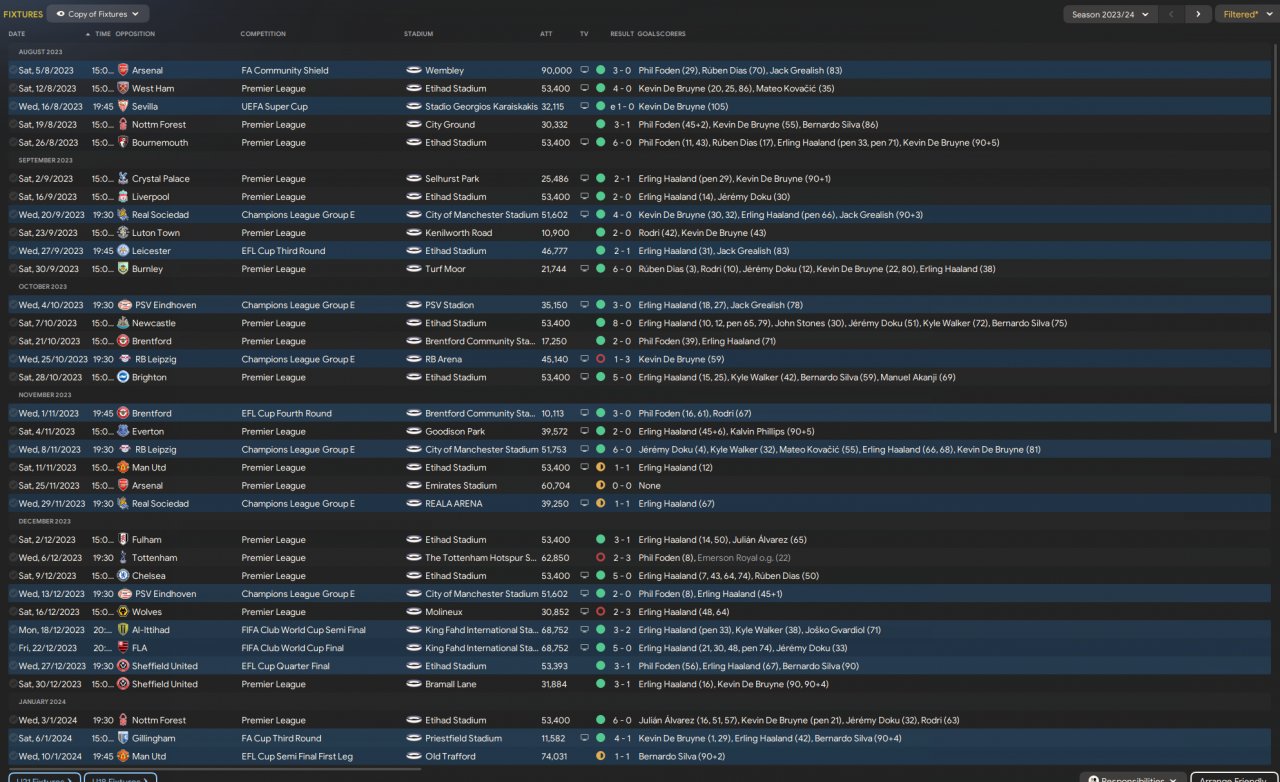
Task: Click the Nottm Forest name in the 19/8/2023 row
Action: [x=159, y=125]
